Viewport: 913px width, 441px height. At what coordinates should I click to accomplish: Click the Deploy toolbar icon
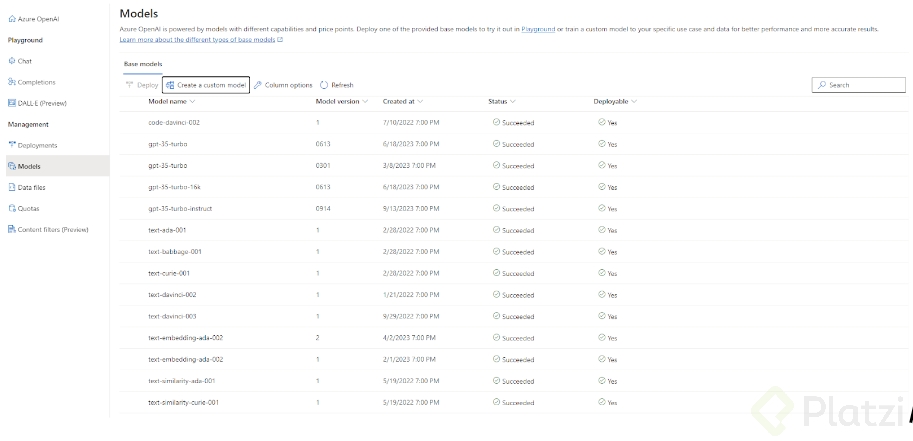click(130, 85)
